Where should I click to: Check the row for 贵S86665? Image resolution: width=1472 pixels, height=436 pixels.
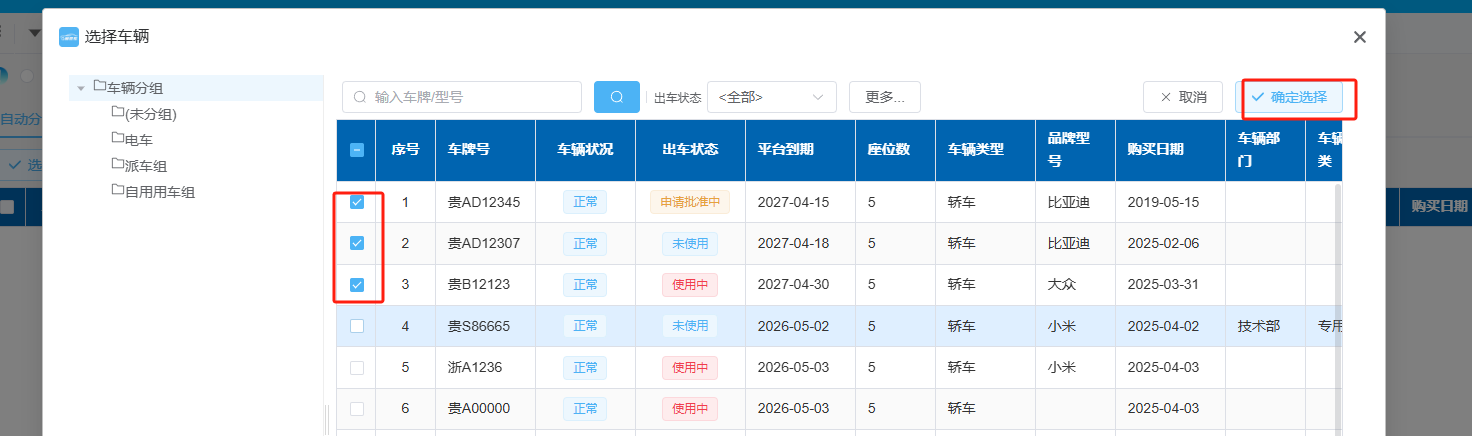[357, 326]
